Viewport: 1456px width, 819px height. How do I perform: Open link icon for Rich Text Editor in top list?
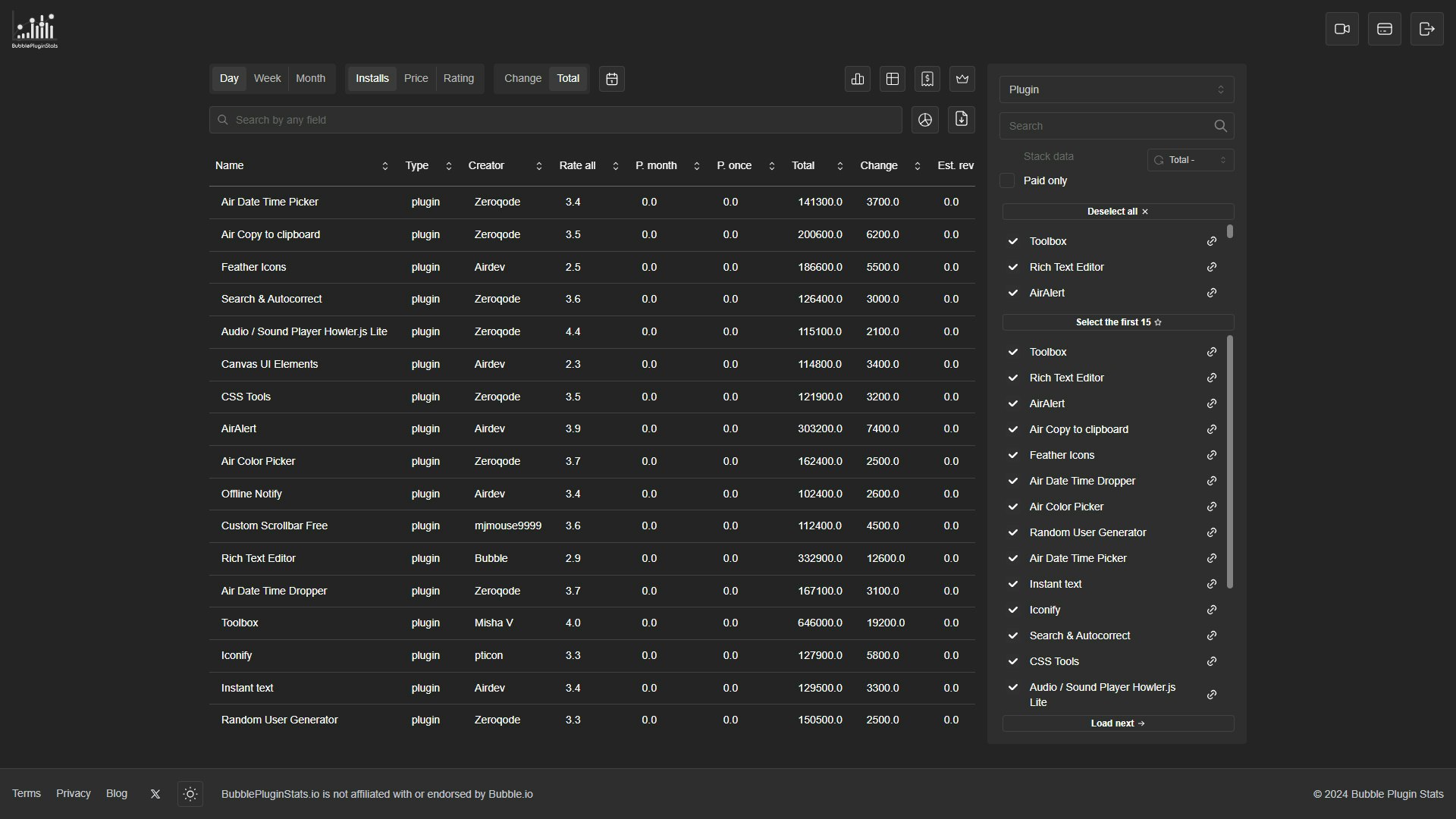[x=1212, y=267]
